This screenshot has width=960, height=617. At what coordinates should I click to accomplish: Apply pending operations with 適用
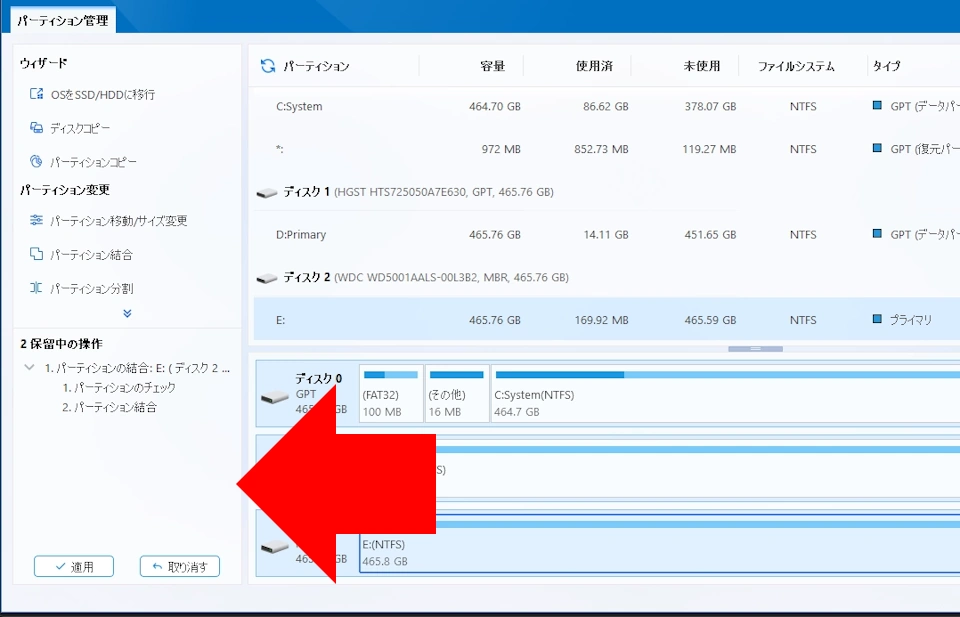74,566
